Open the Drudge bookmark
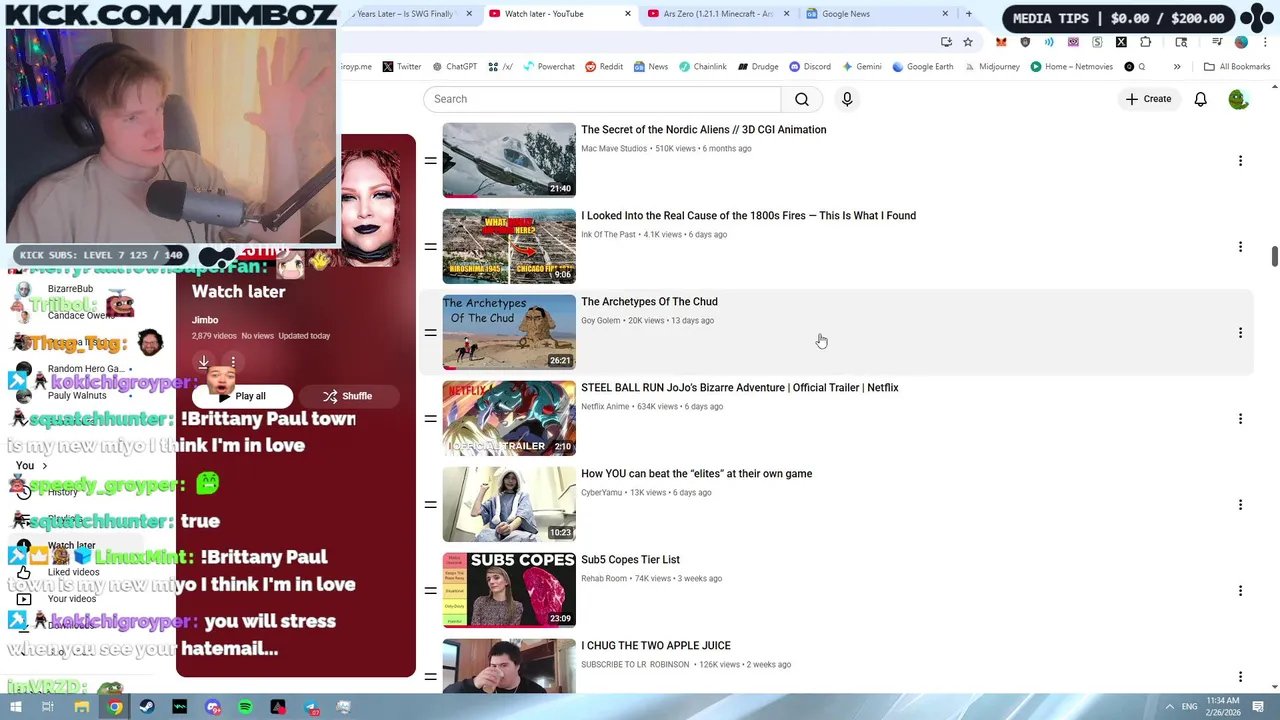 tap(758, 67)
